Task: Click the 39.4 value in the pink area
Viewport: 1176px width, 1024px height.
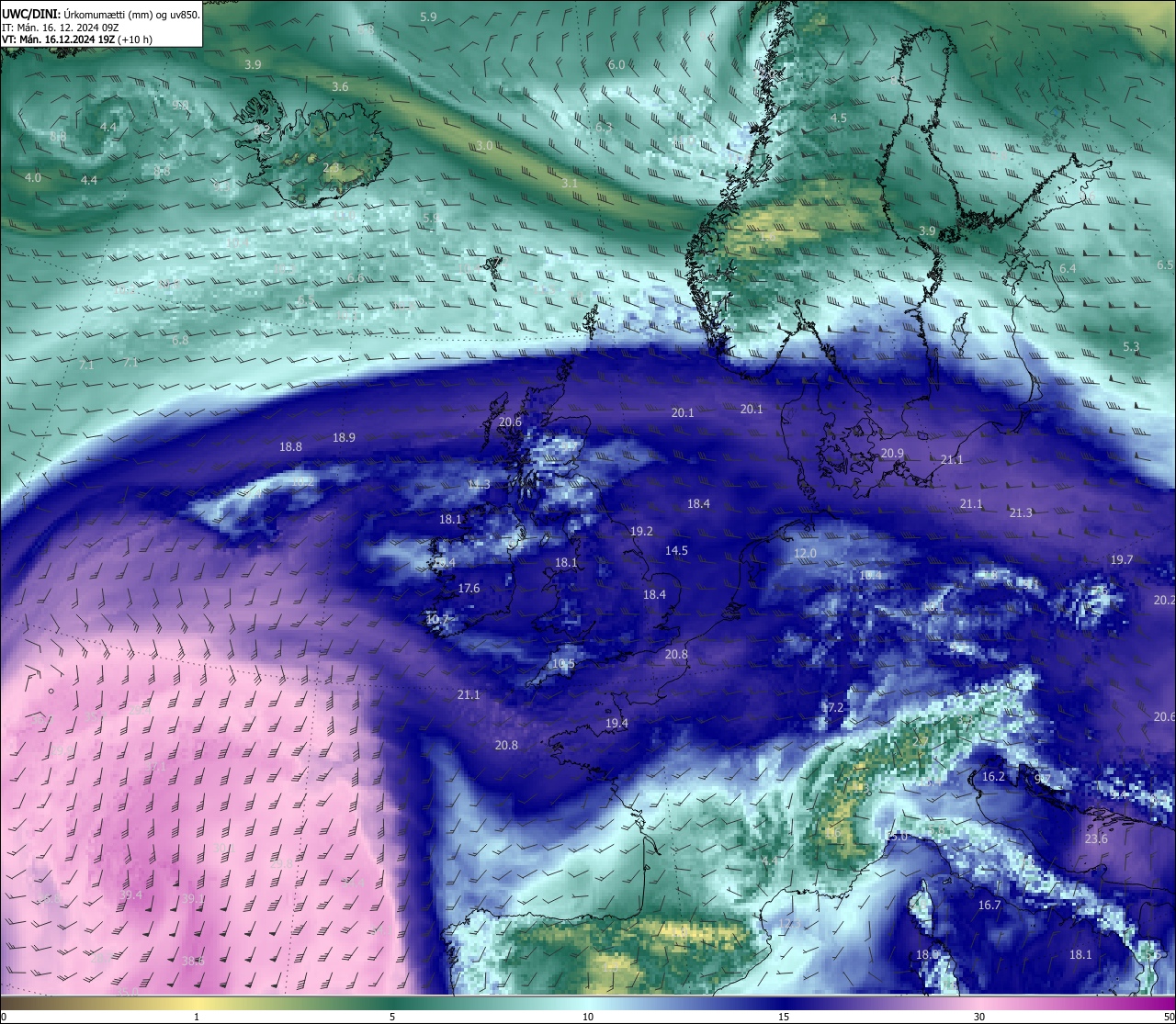Action: (x=130, y=895)
